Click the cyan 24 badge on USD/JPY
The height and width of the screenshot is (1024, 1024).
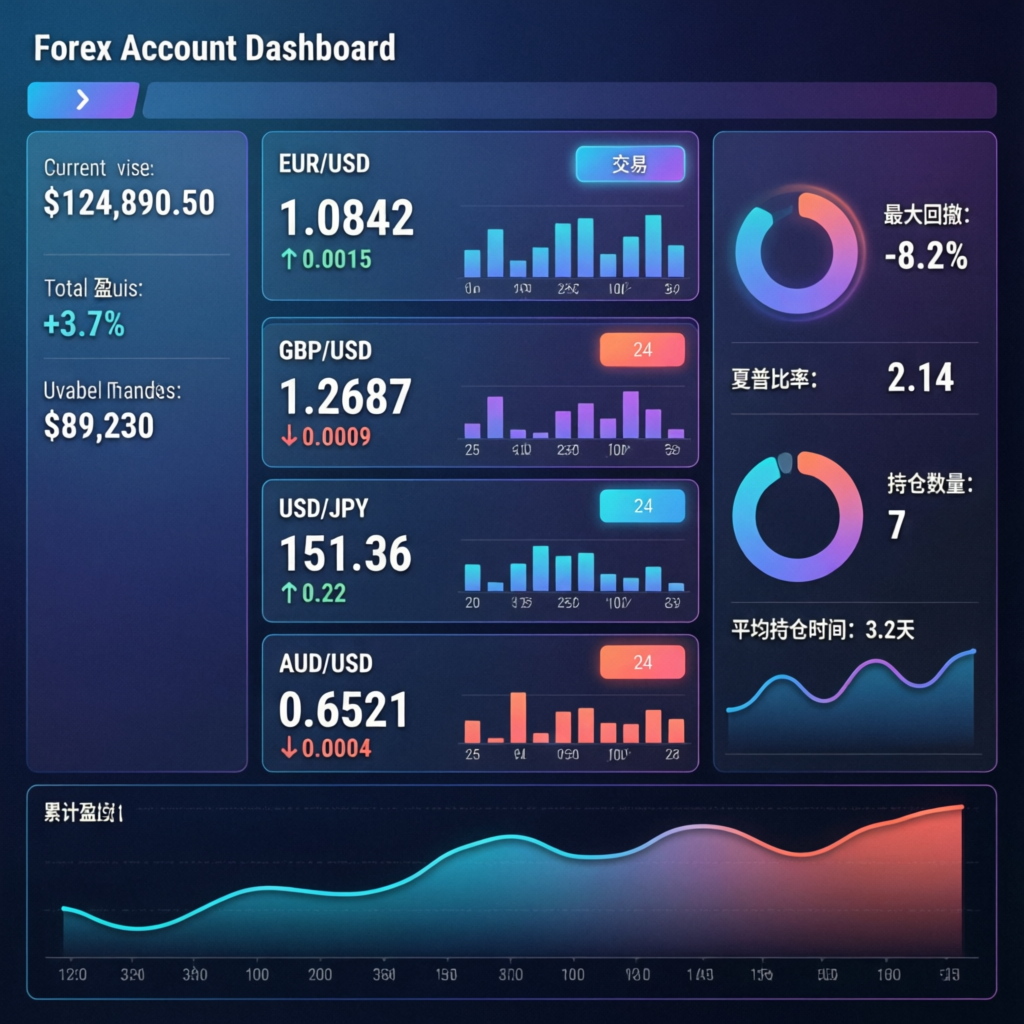642,506
